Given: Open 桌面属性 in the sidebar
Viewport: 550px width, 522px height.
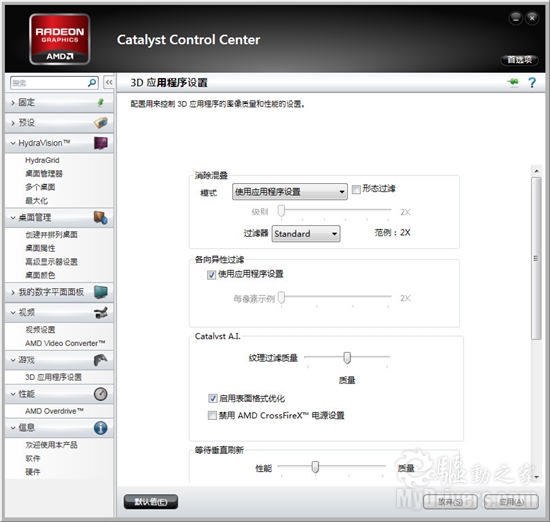Looking at the screenshot, I should point(40,248).
